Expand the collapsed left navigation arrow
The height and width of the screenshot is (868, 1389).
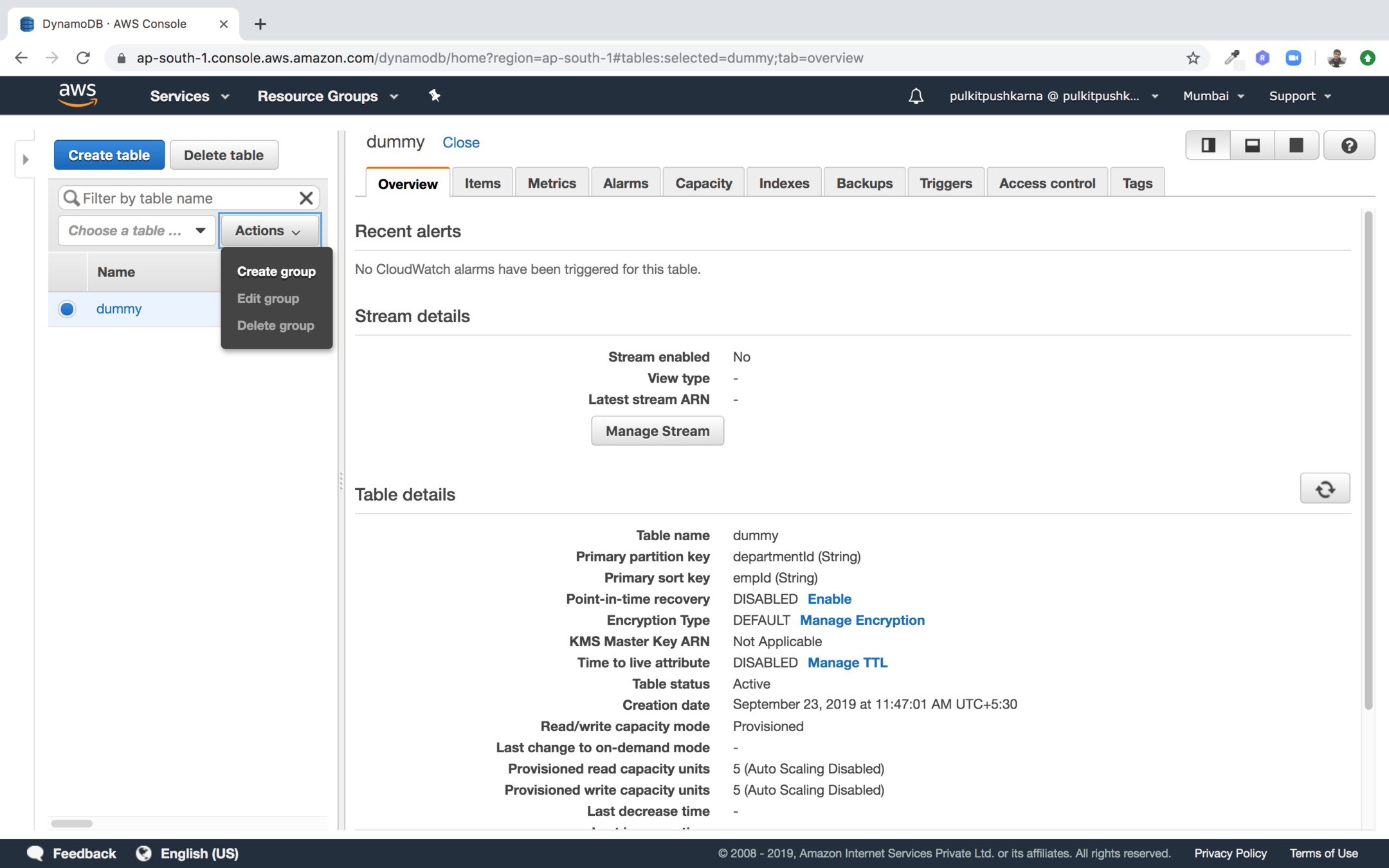(x=25, y=159)
